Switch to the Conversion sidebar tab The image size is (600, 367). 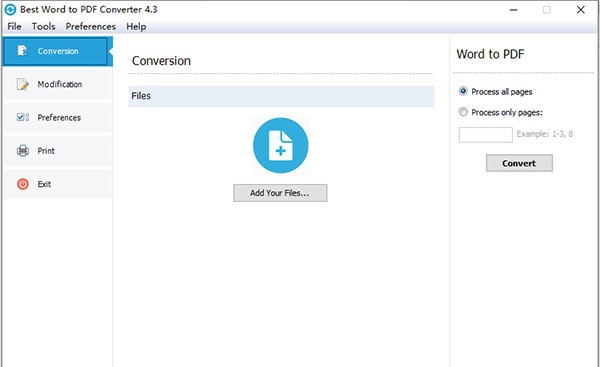click(58, 51)
